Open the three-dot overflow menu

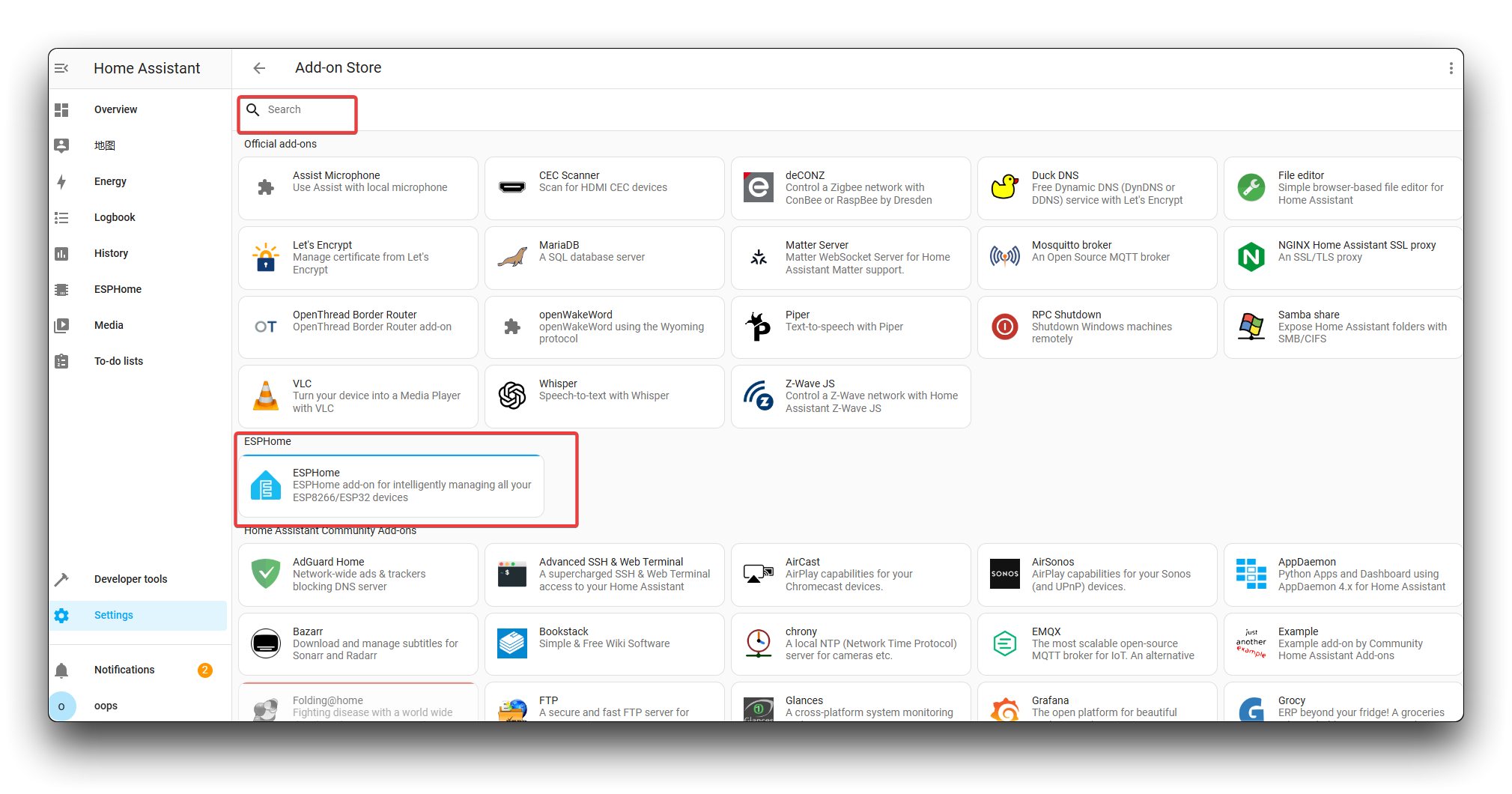(x=1451, y=68)
